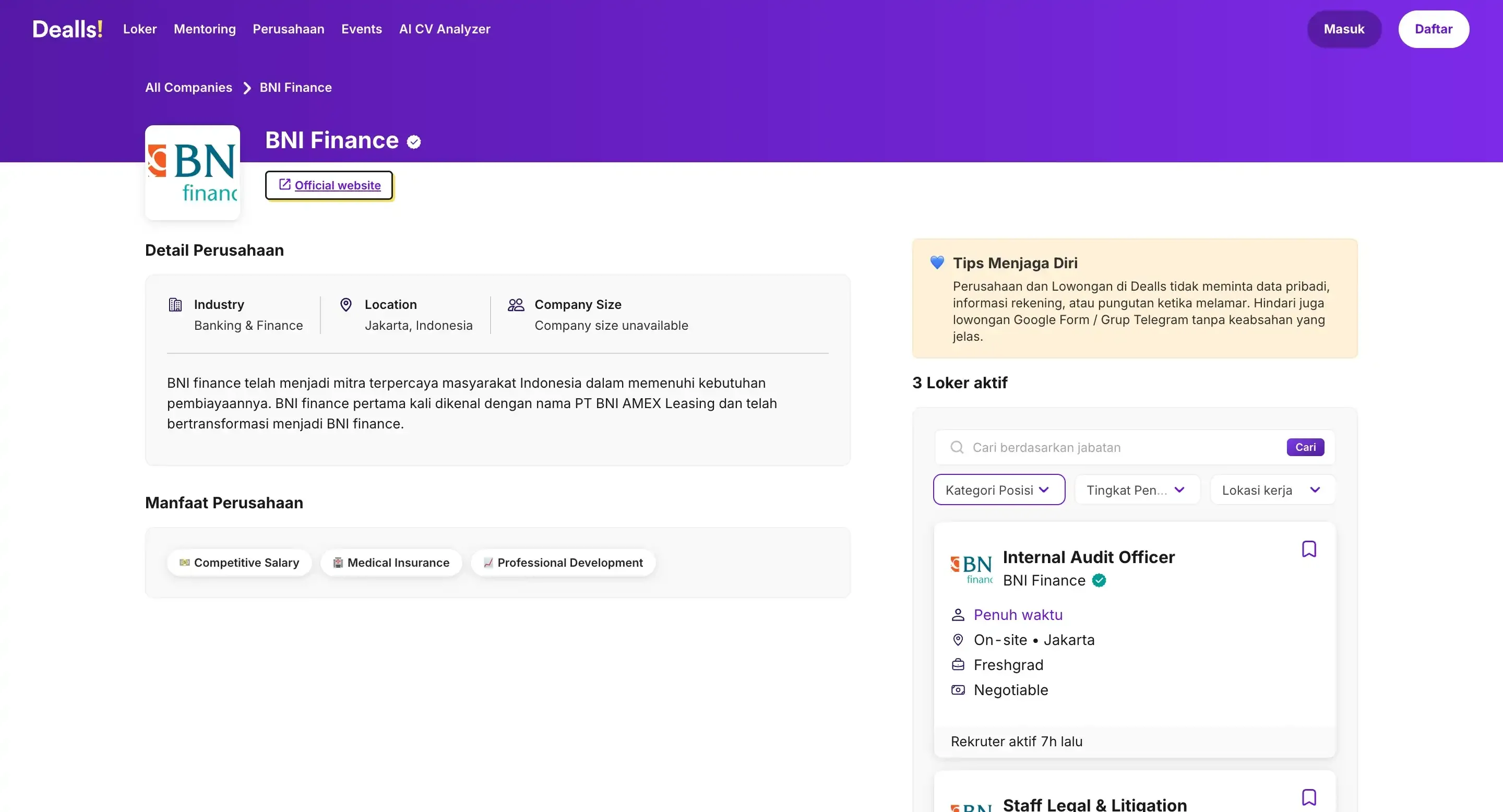Viewport: 1503px width, 812px height.
Task: Click the money icon beside Negotiable
Action: [958, 690]
